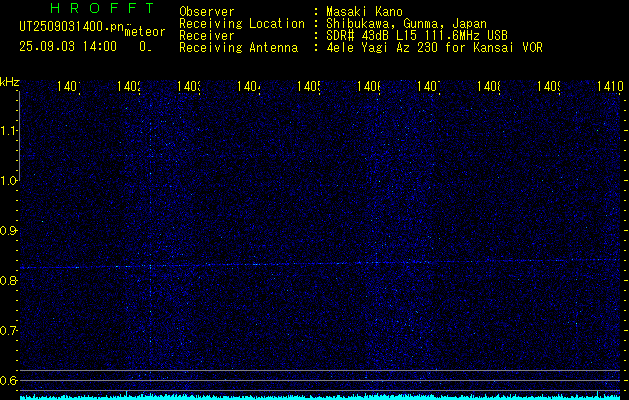This screenshot has height=400, width=629.
Task: Click the horizontal carrier signal line near 0.83 kHz
Action: [x=320, y=264]
